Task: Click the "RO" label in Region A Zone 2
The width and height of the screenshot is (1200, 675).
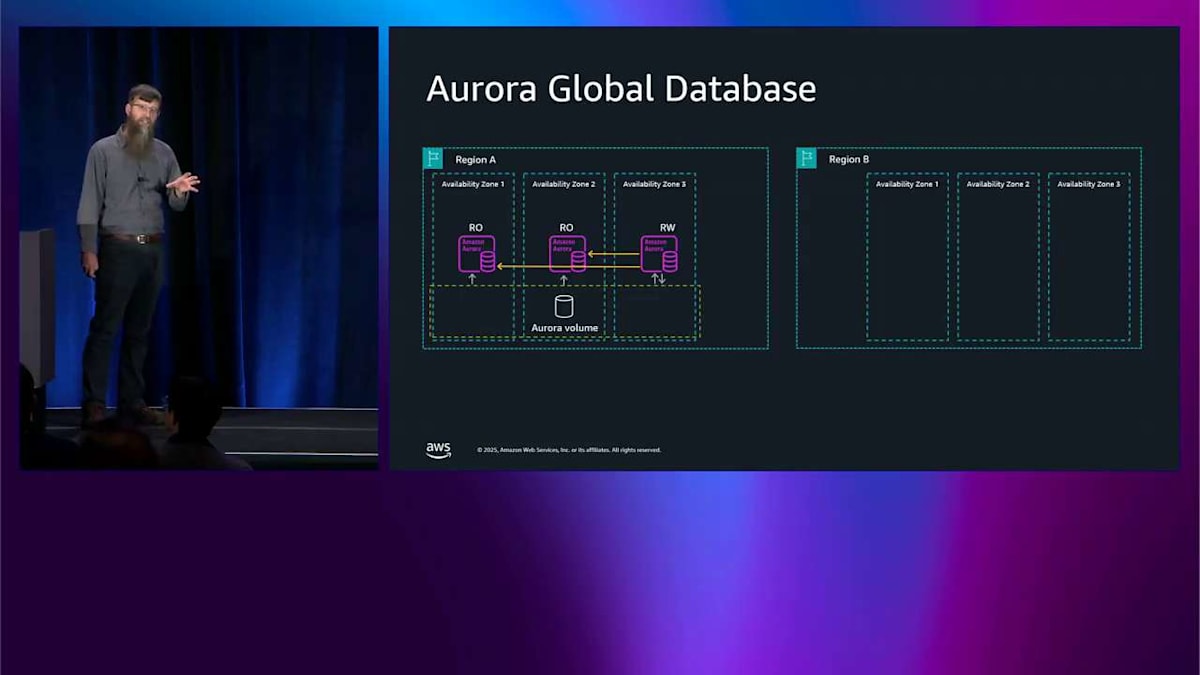Action: coord(566,228)
